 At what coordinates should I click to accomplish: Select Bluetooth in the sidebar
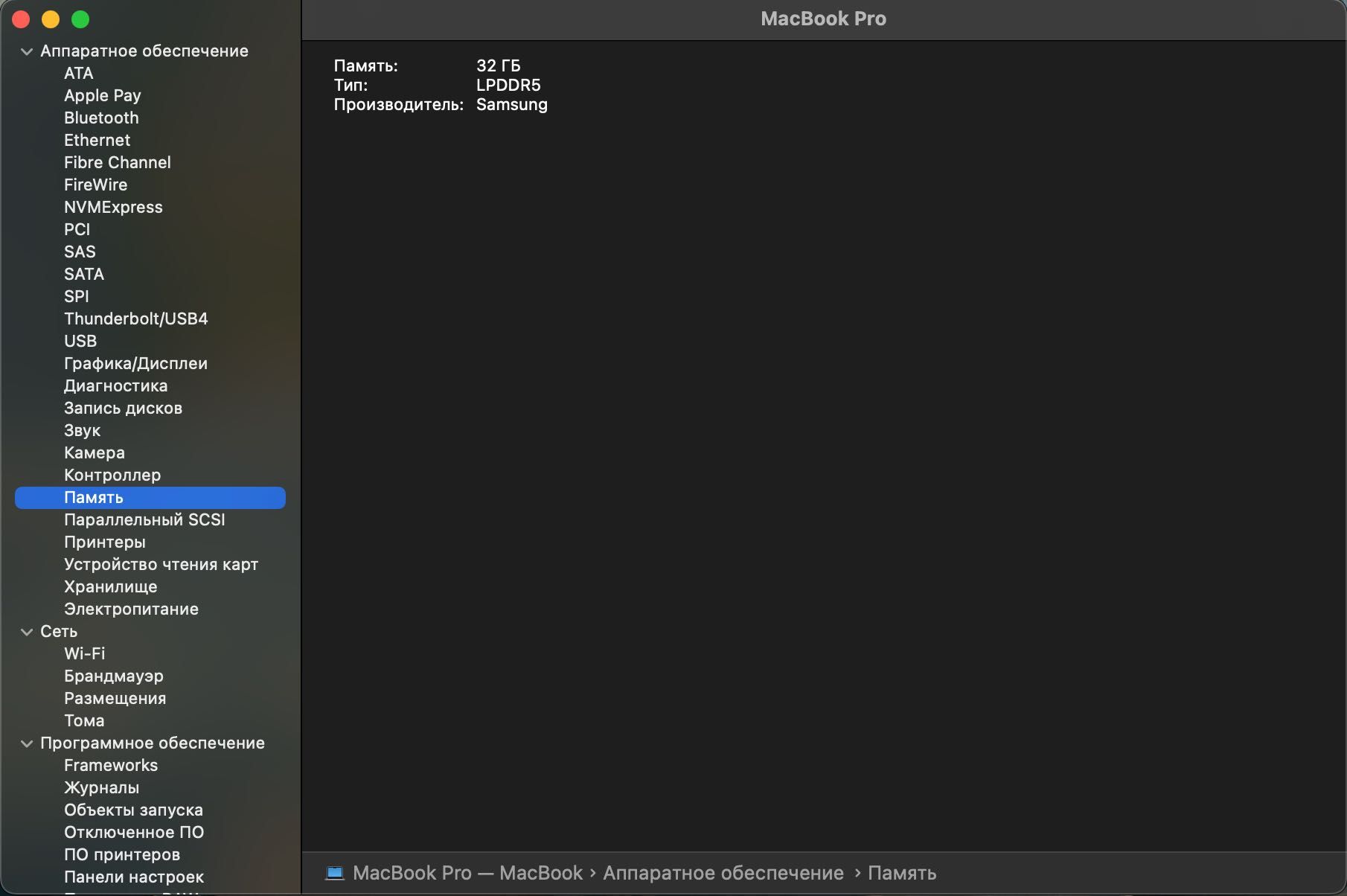point(101,118)
